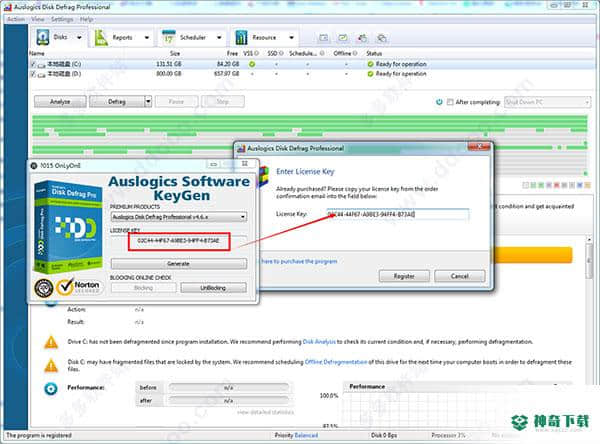Image resolution: width=600 pixels, height=444 pixels.
Task: Click the warning icon for Drive C not defragmented
Action: (x=51, y=342)
